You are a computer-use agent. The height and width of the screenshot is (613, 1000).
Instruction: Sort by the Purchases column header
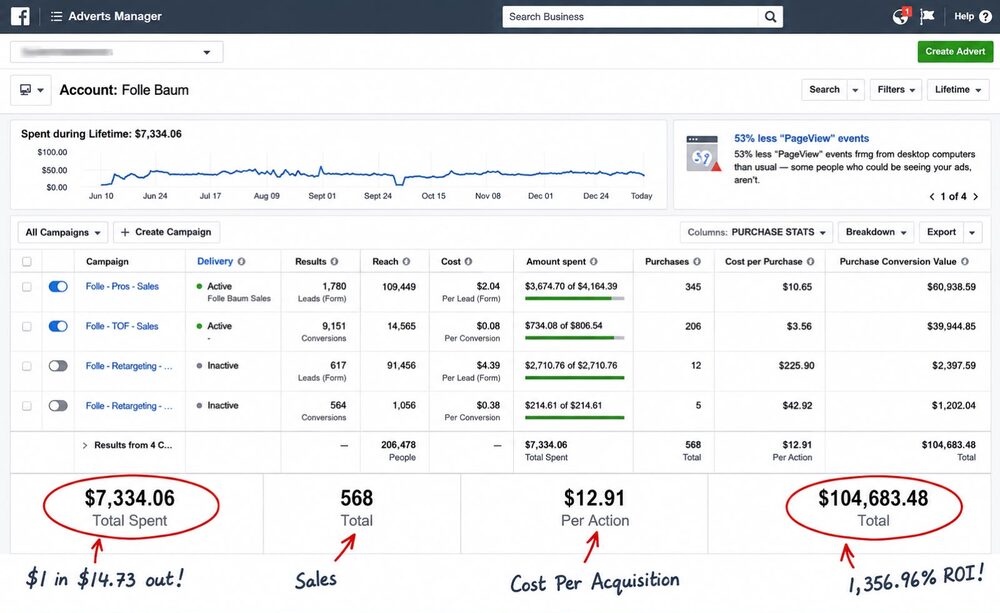coord(667,262)
